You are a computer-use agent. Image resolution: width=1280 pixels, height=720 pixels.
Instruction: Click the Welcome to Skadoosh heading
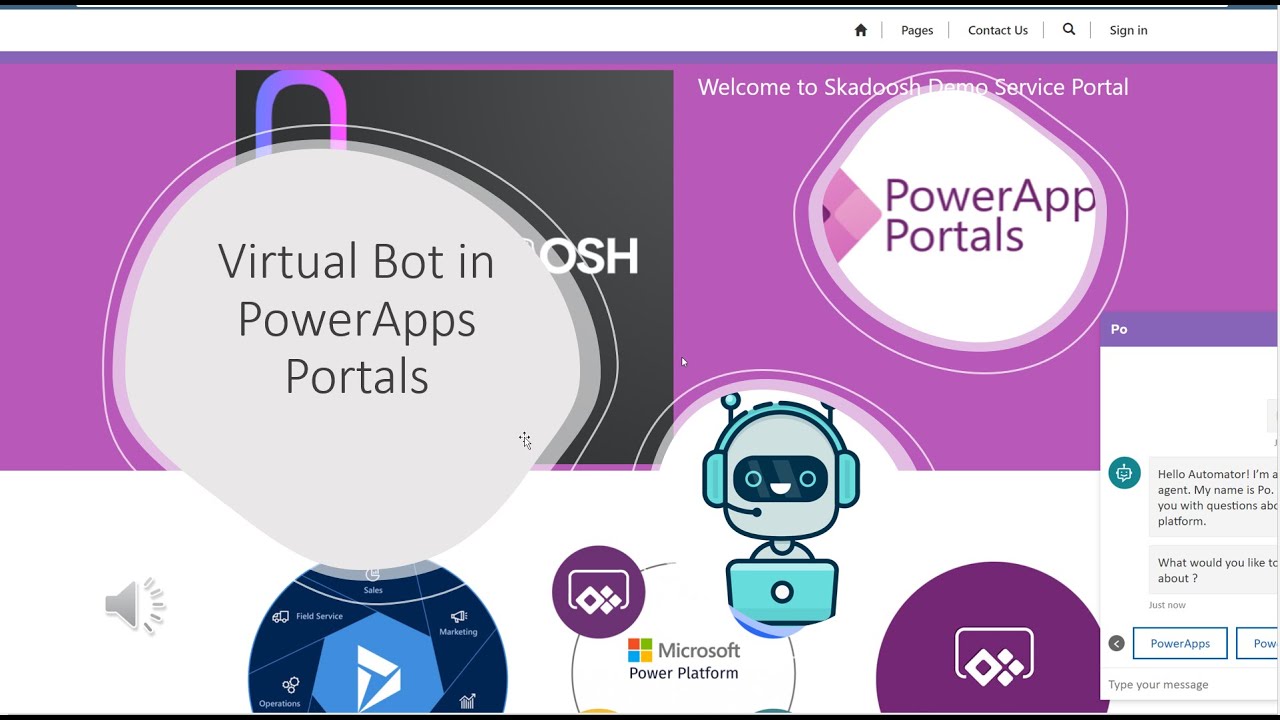[x=913, y=87]
